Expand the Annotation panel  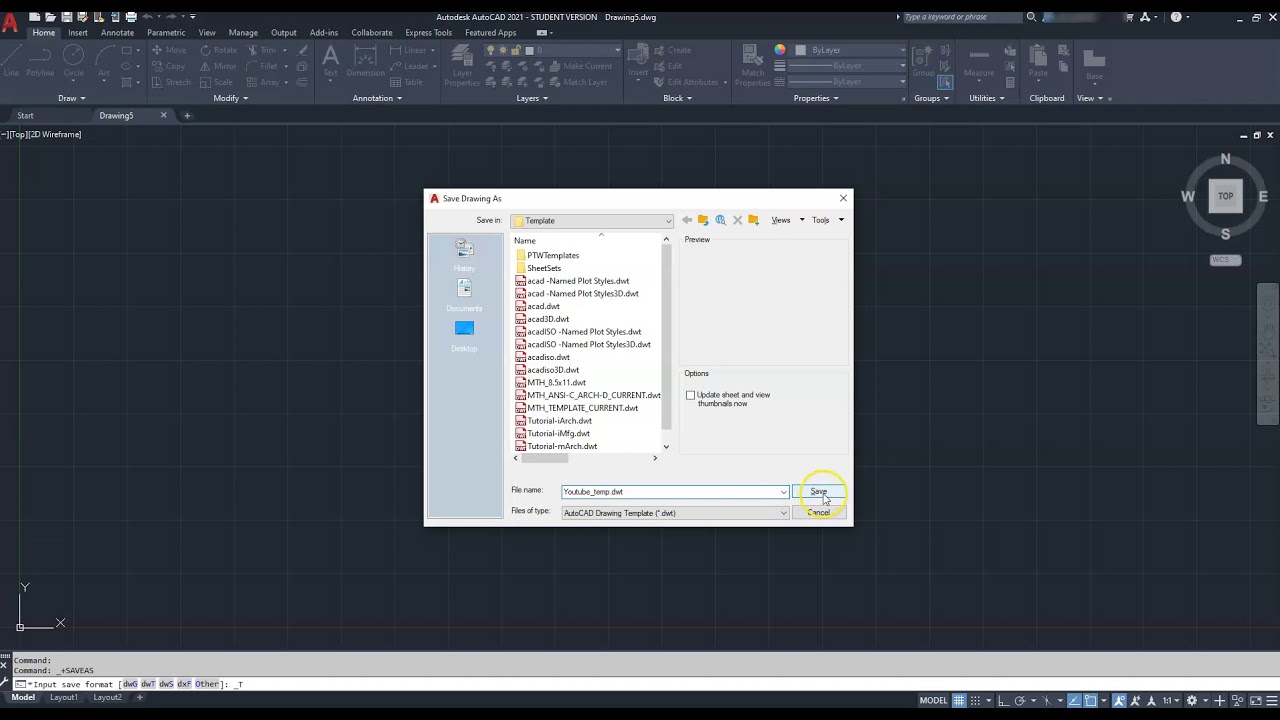(377, 98)
